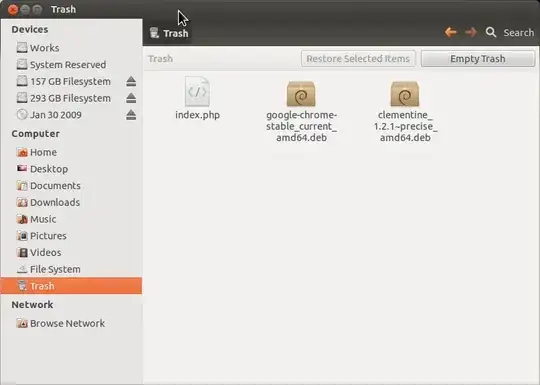
Task: Click the System Reserved drive icon
Action: coord(22,64)
